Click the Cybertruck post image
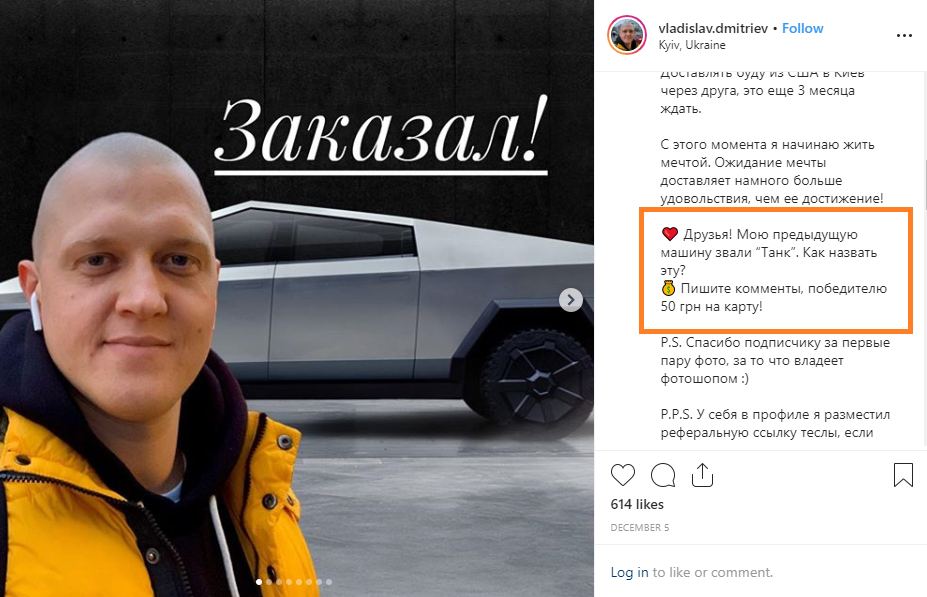Image resolution: width=927 pixels, height=597 pixels. click(297, 298)
